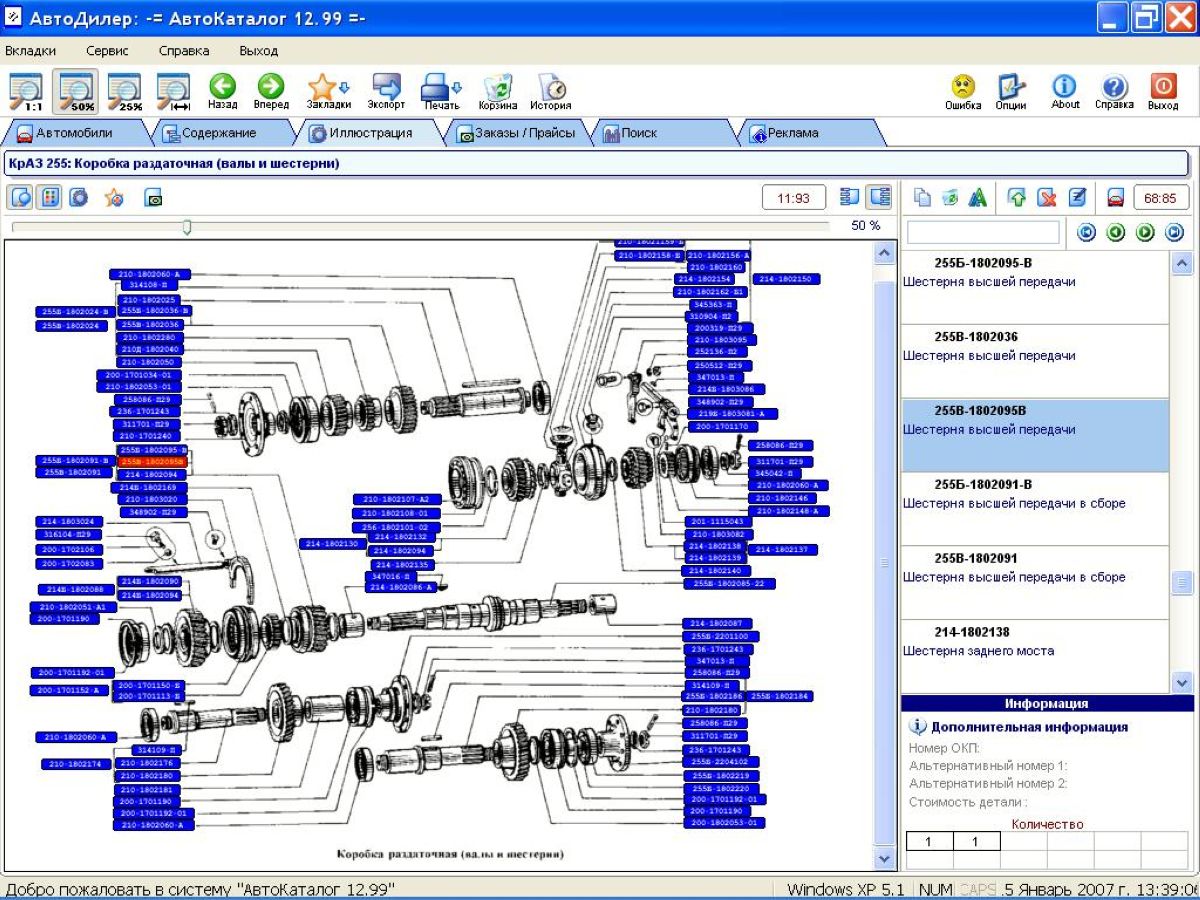Click the 68:85 counter box
Viewport: 1200px width, 900px height.
click(x=1161, y=198)
